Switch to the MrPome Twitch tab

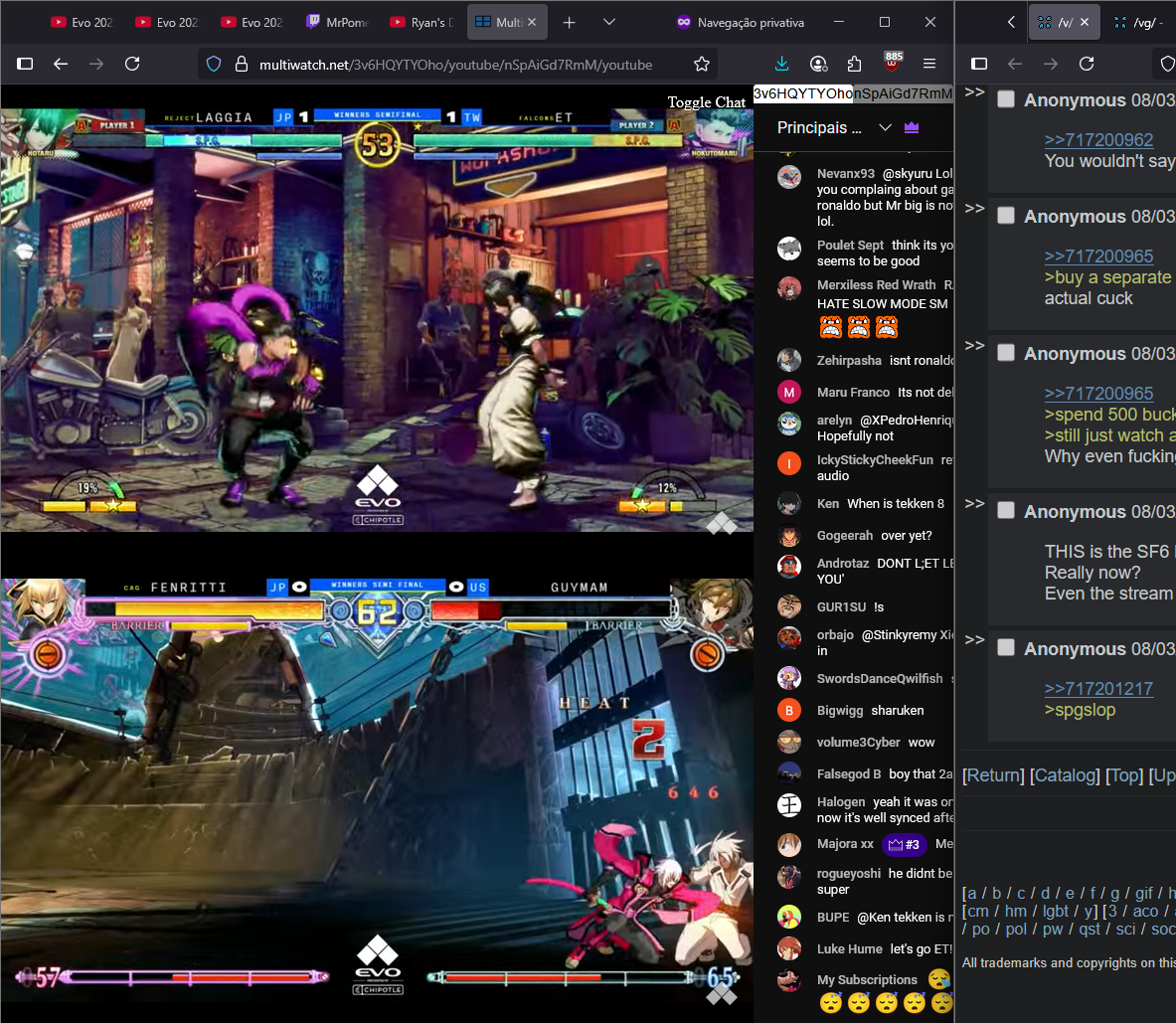(339, 23)
